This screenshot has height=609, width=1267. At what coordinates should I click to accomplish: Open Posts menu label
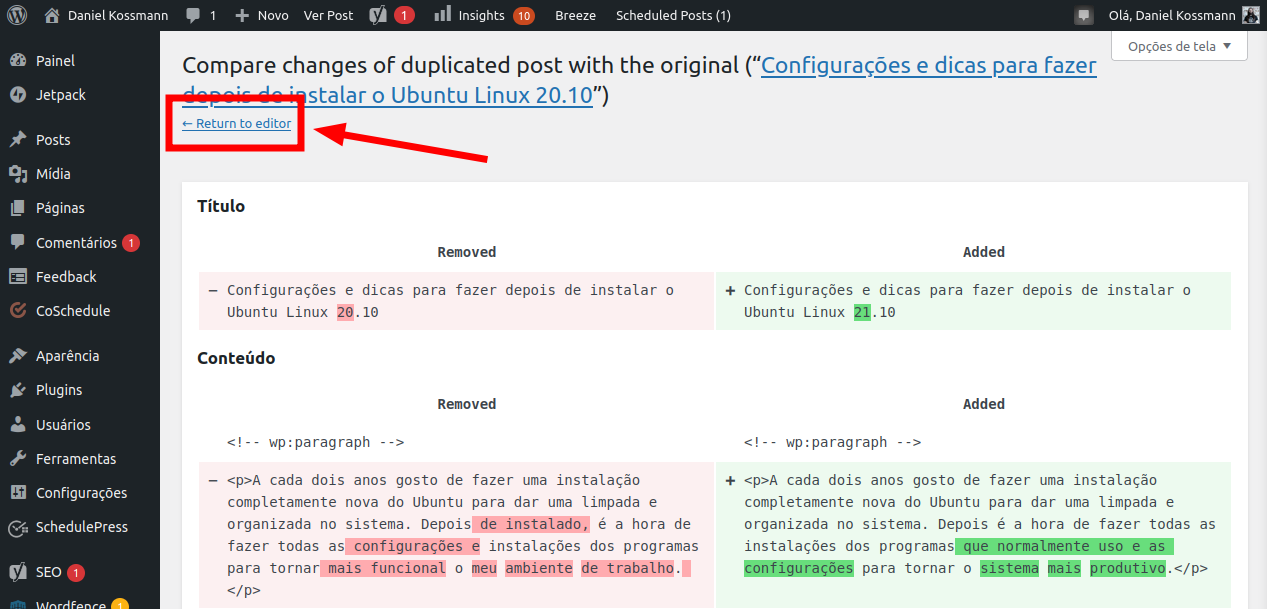point(53,140)
